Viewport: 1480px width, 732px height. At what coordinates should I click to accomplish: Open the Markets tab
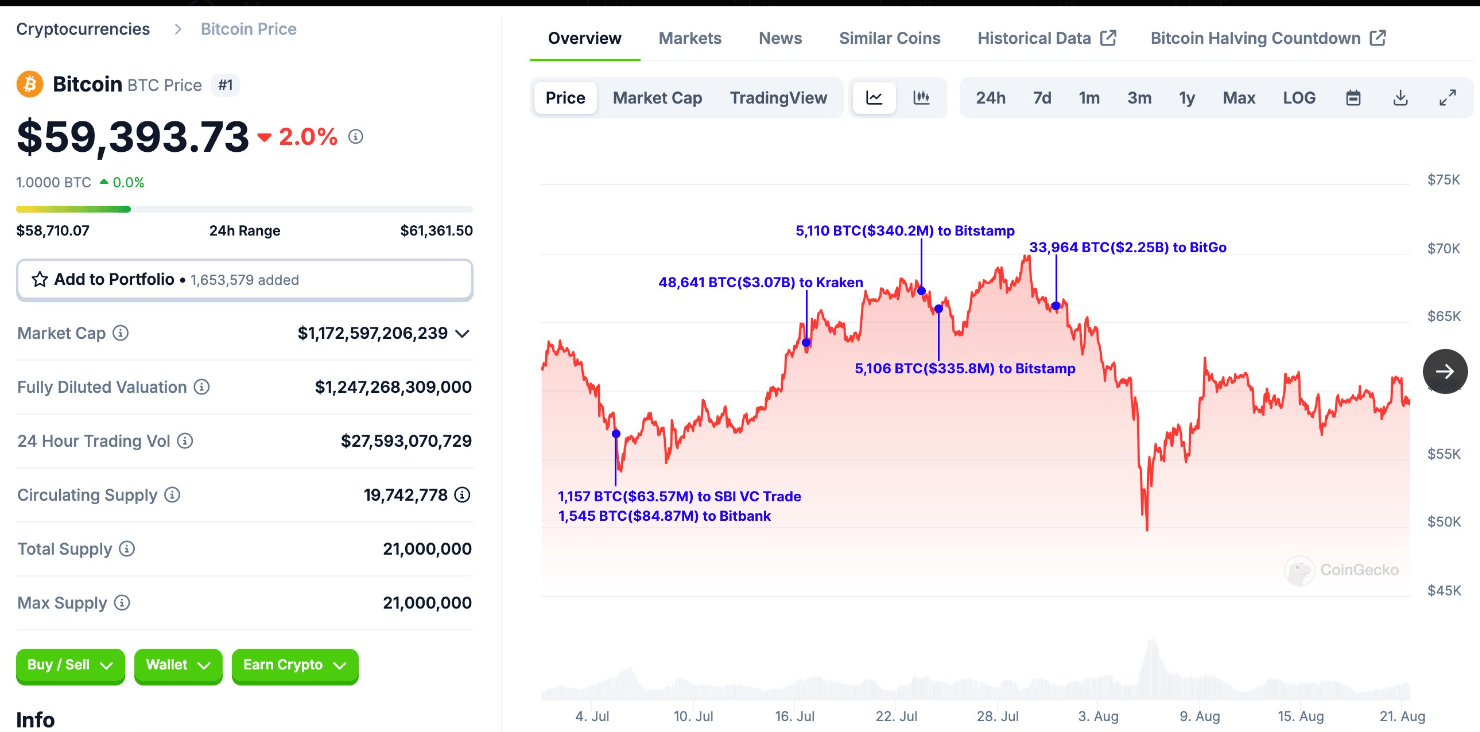click(690, 38)
